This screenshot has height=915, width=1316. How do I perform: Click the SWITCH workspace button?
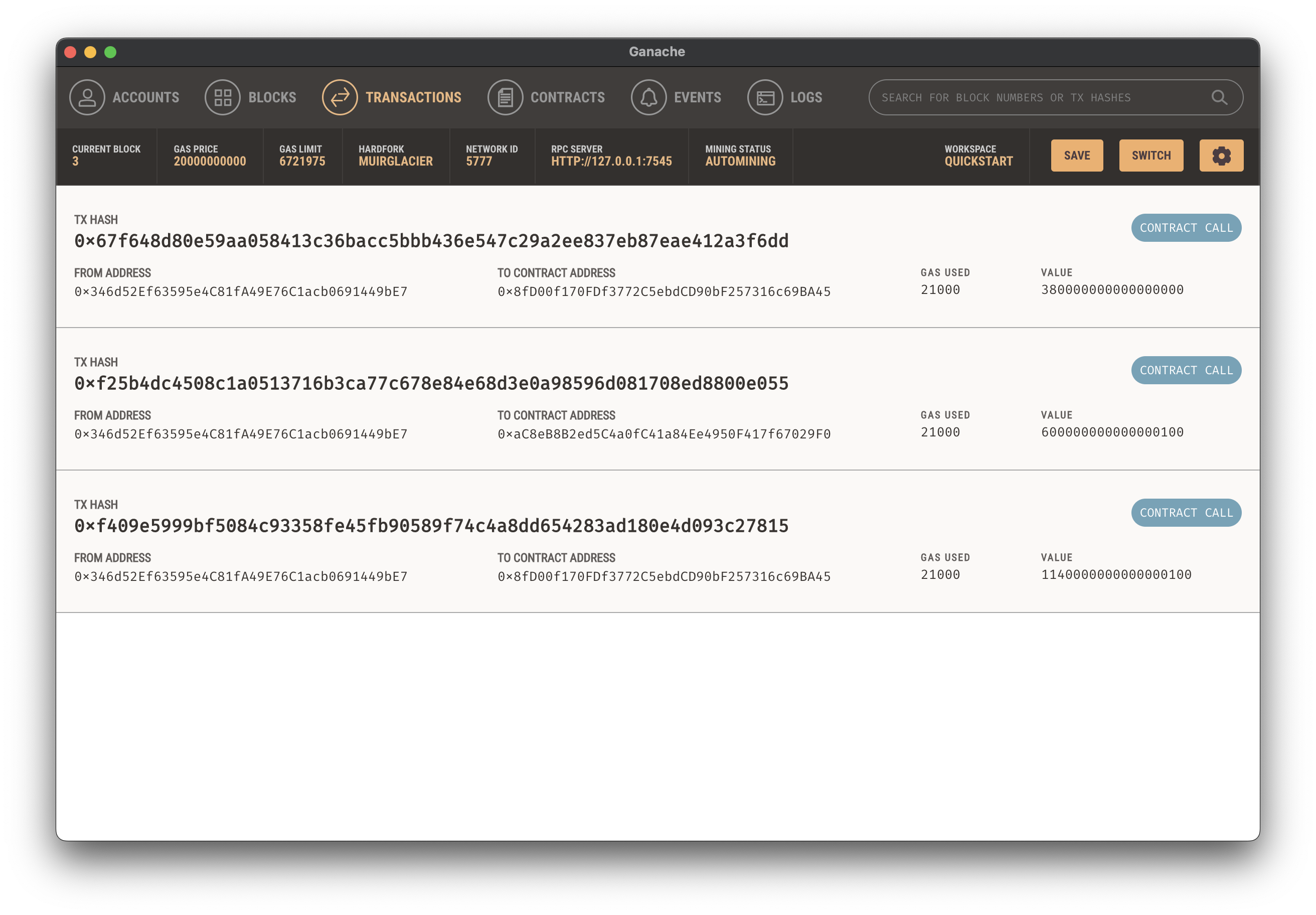[x=1151, y=155]
